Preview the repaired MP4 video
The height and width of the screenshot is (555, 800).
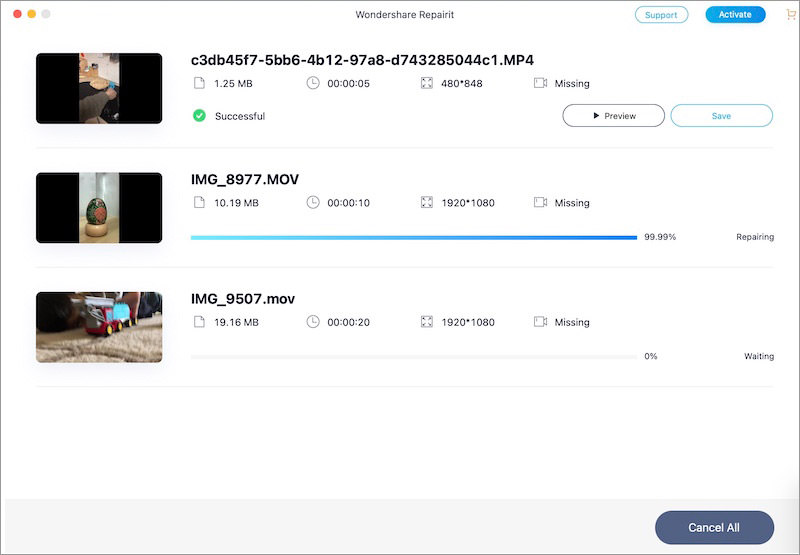(x=613, y=116)
